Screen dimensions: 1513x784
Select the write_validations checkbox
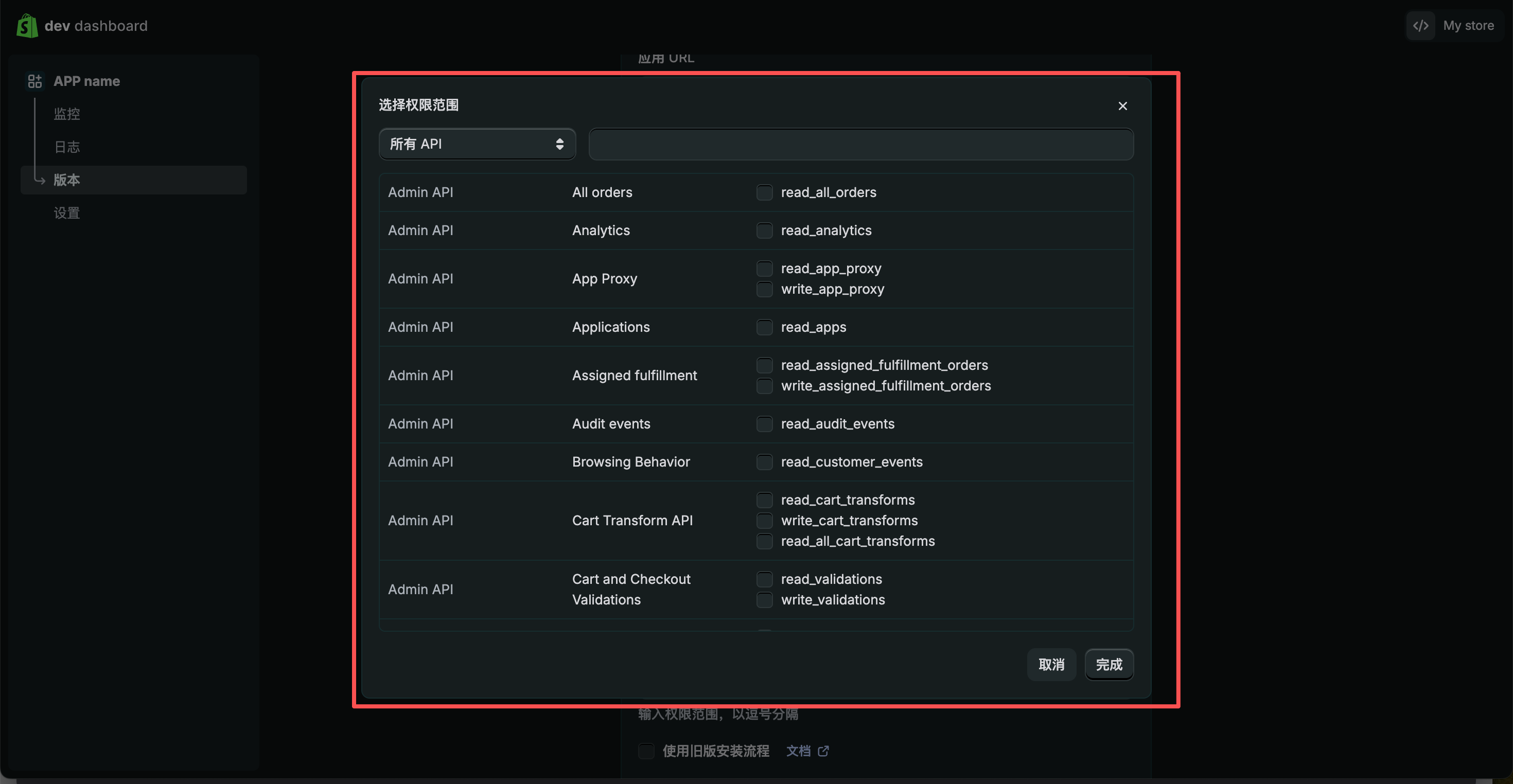(764, 600)
